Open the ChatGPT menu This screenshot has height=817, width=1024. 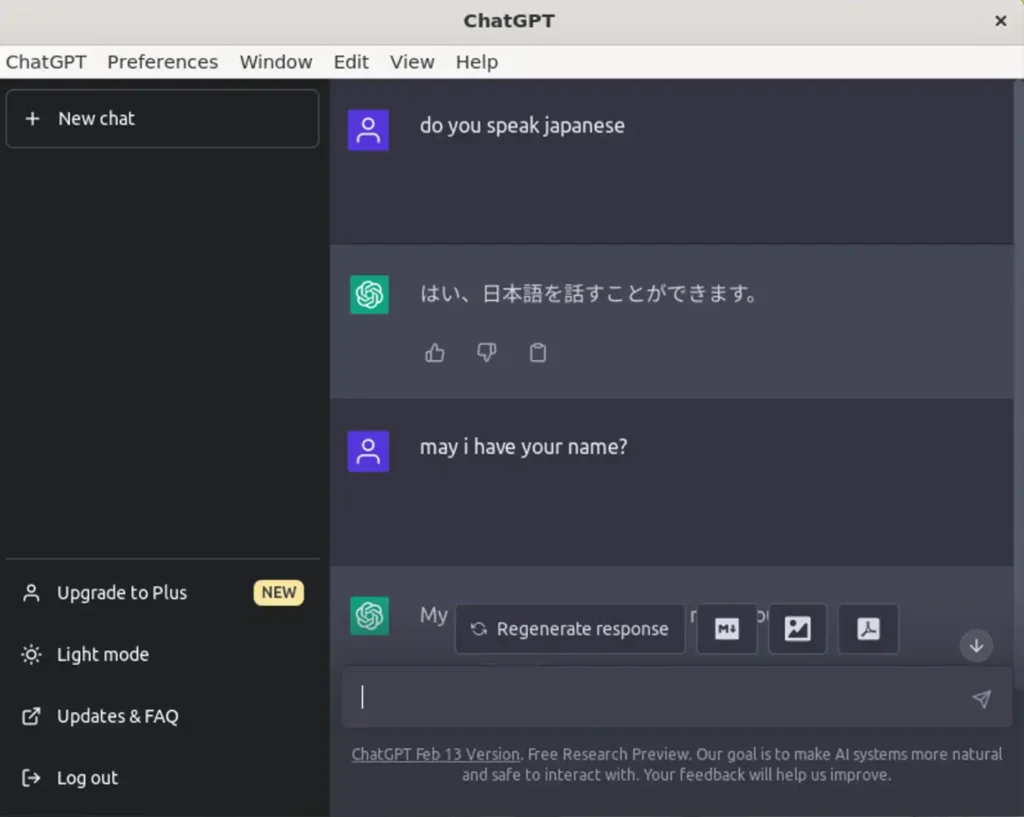click(x=46, y=62)
